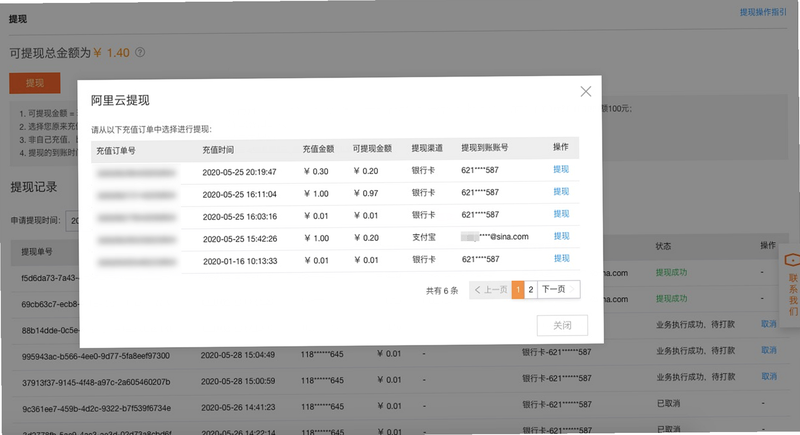
Task: Click the 关闭 button in the dialog
Action: pos(562,325)
